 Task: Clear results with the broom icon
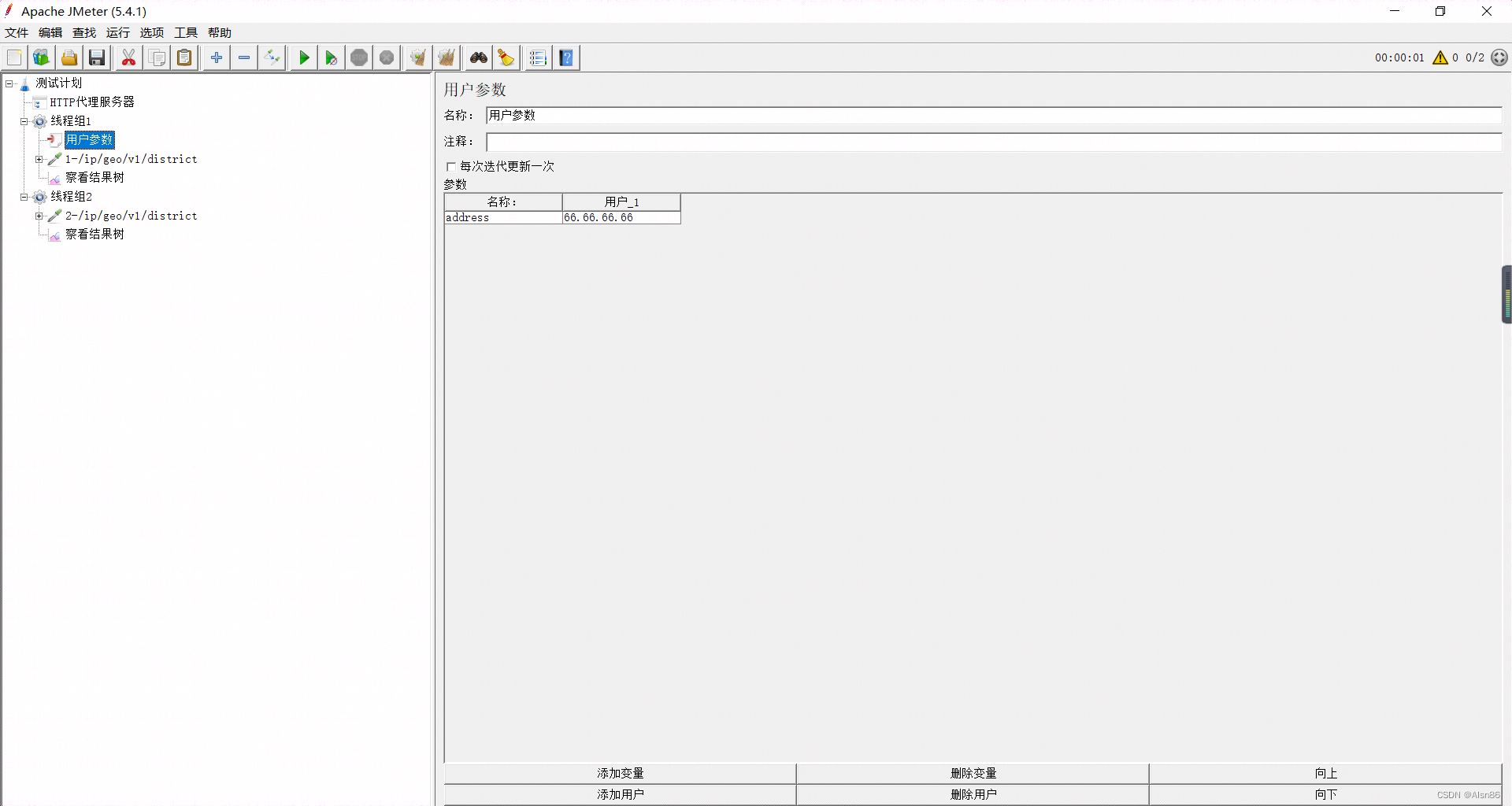pyautogui.click(x=418, y=57)
